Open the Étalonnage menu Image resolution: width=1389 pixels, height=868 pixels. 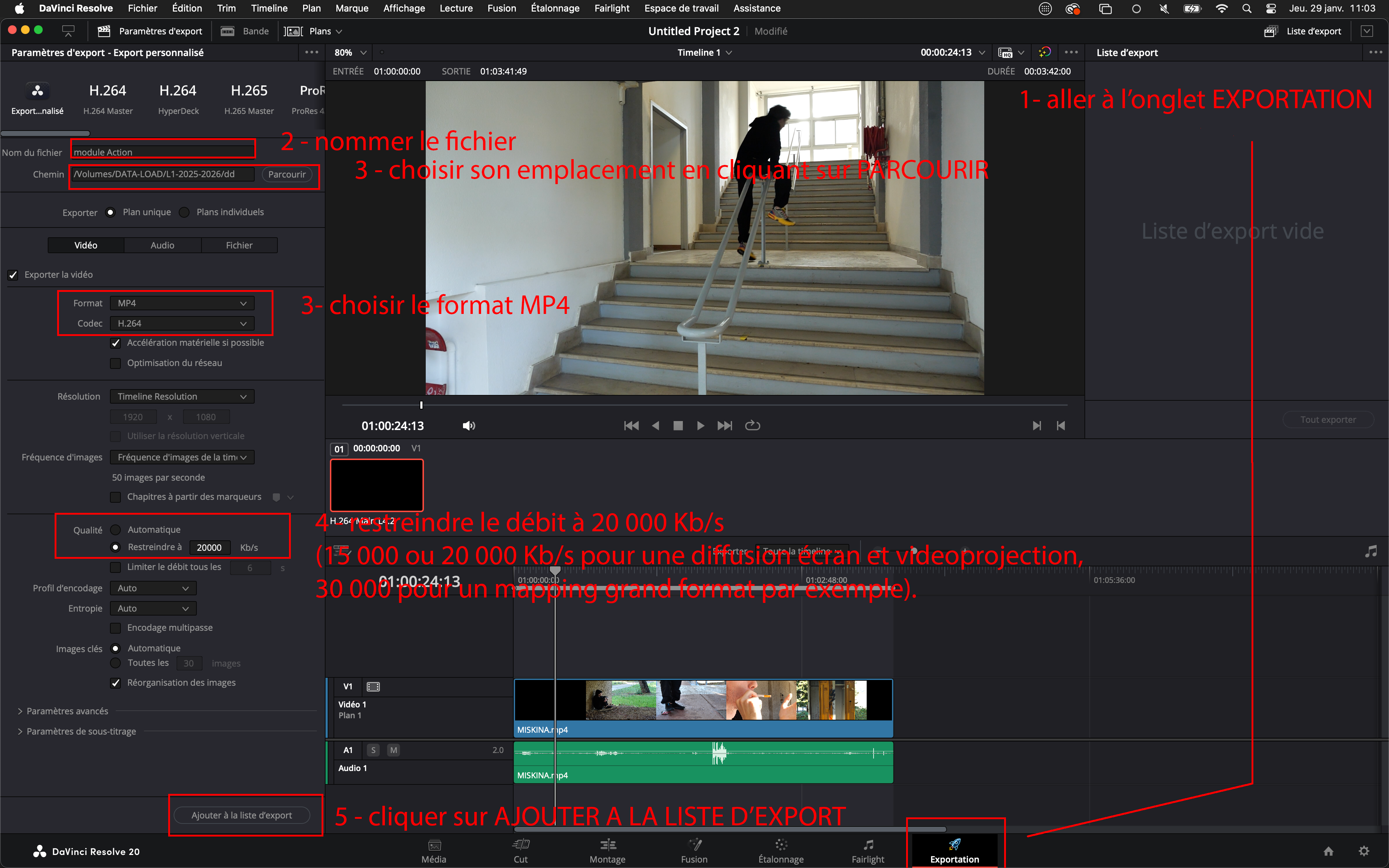(555, 8)
